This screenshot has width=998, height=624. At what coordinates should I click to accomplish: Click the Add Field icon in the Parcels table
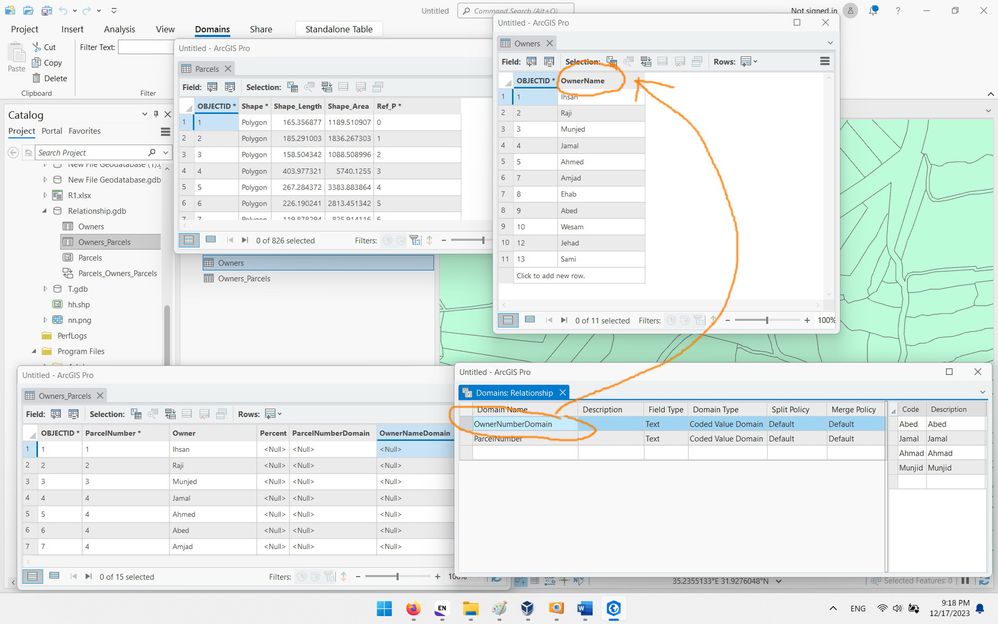click(212, 87)
